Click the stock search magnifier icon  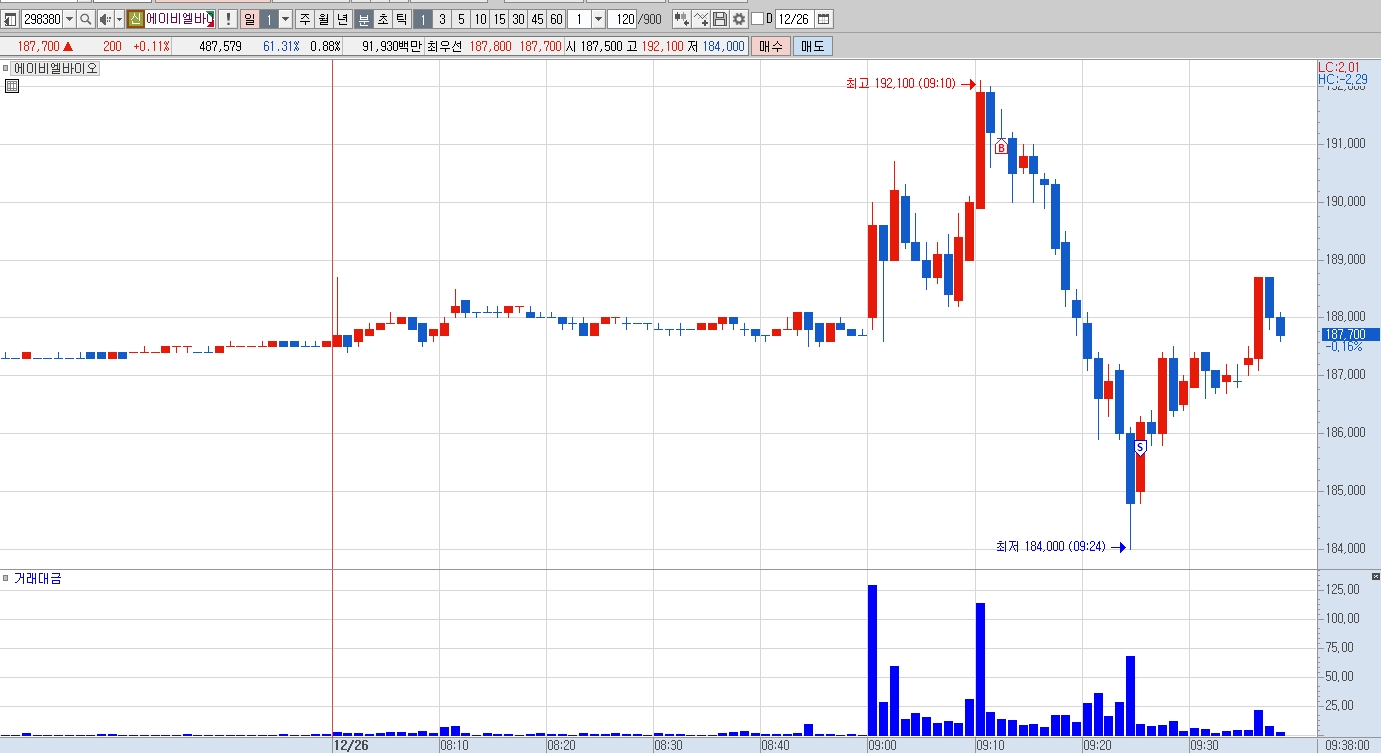pyautogui.click(x=85, y=19)
